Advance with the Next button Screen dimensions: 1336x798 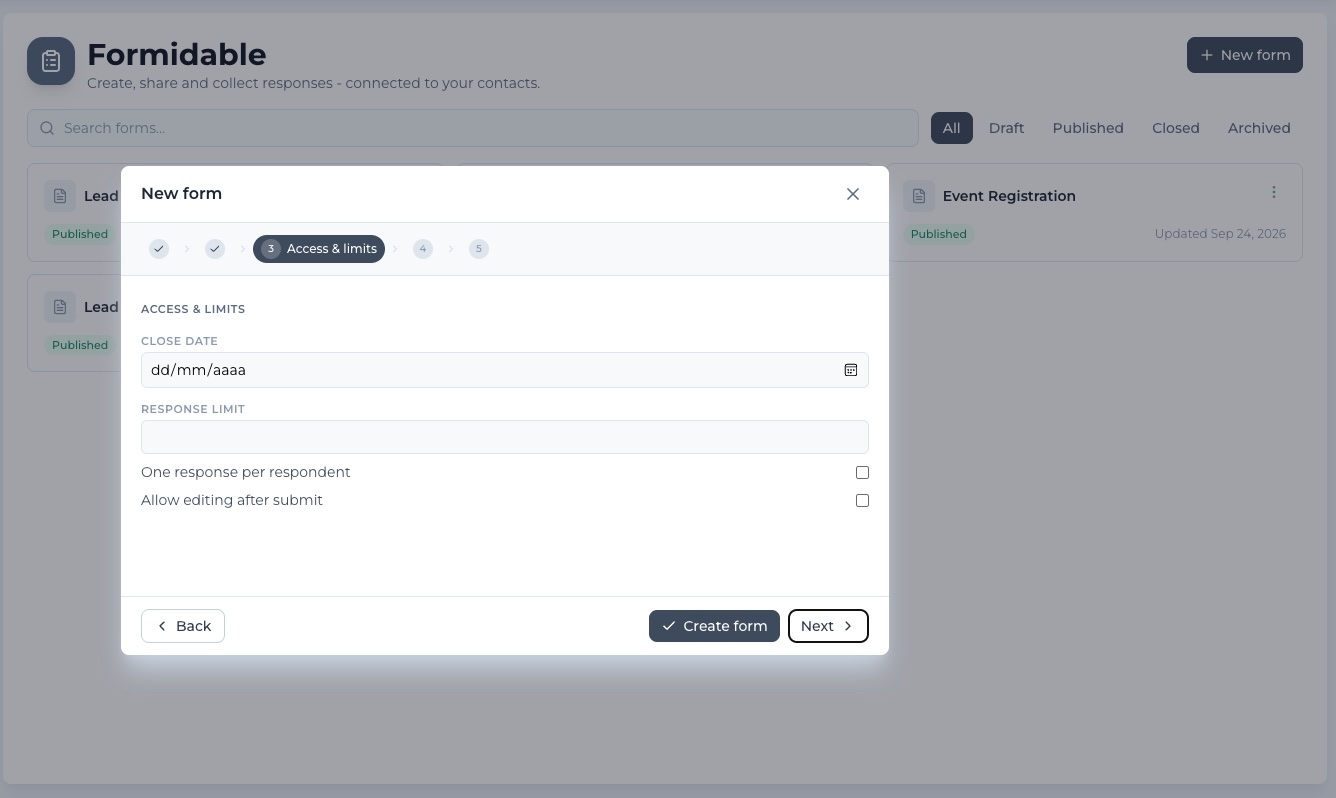click(x=828, y=626)
